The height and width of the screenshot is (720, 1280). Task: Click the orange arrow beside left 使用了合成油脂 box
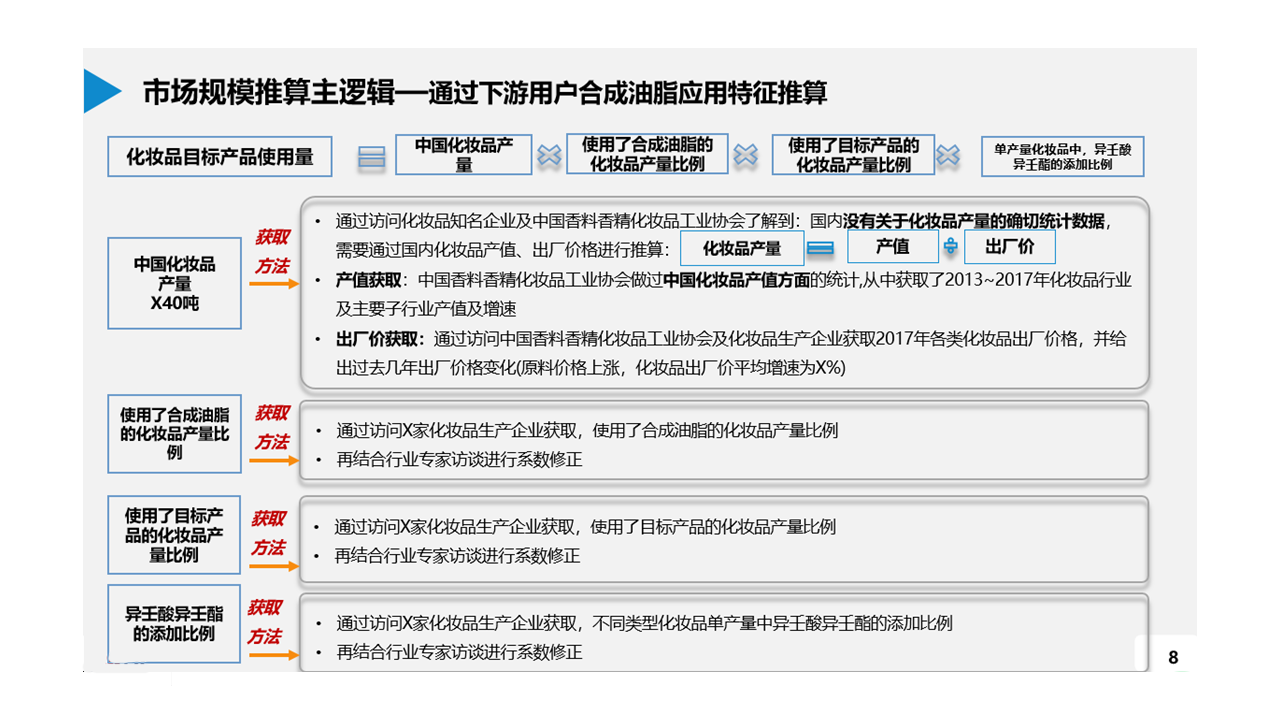tap(273, 460)
